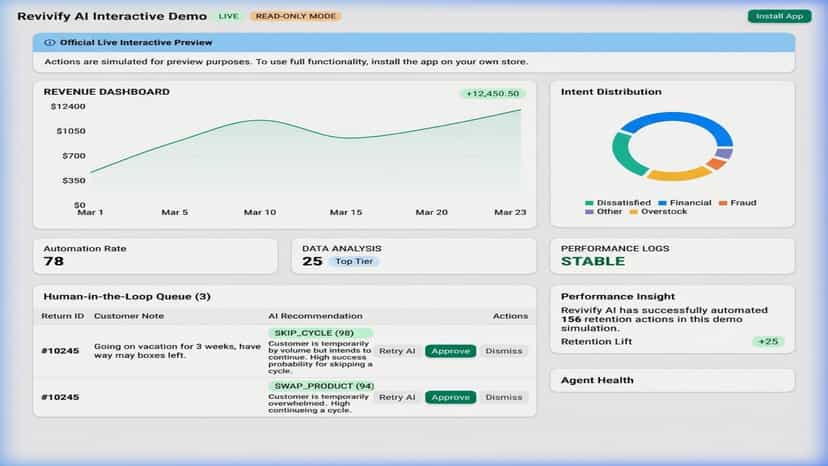Image resolution: width=828 pixels, height=466 pixels.
Task: Click the Mar 10 axis label
Action: click(x=260, y=212)
